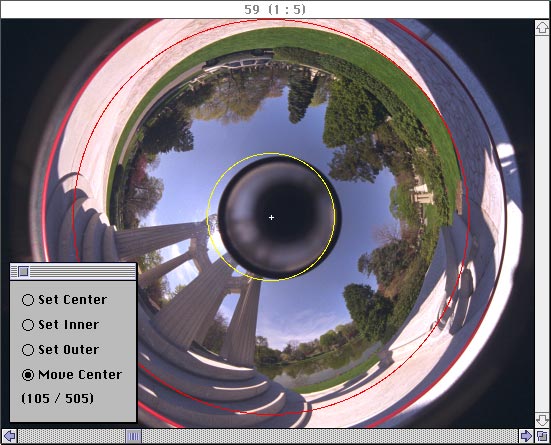
Task: Click the palette's striped title bar
Action: pyautogui.click(x=82, y=271)
